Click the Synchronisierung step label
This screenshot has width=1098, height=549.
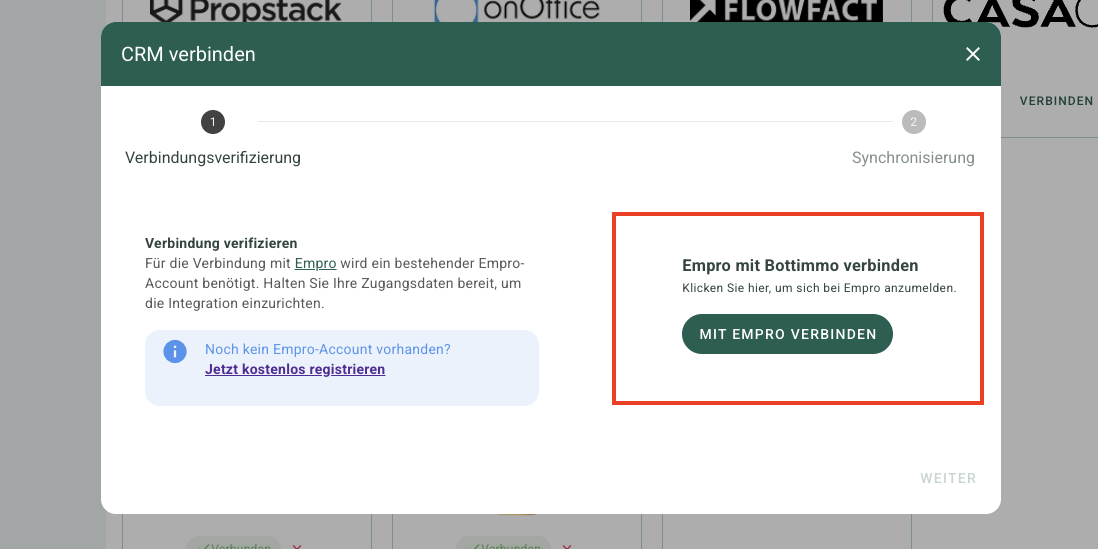(913, 158)
